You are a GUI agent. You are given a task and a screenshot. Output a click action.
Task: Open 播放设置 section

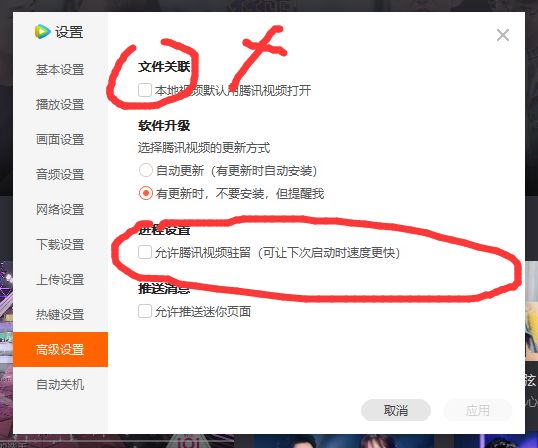point(60,105)
